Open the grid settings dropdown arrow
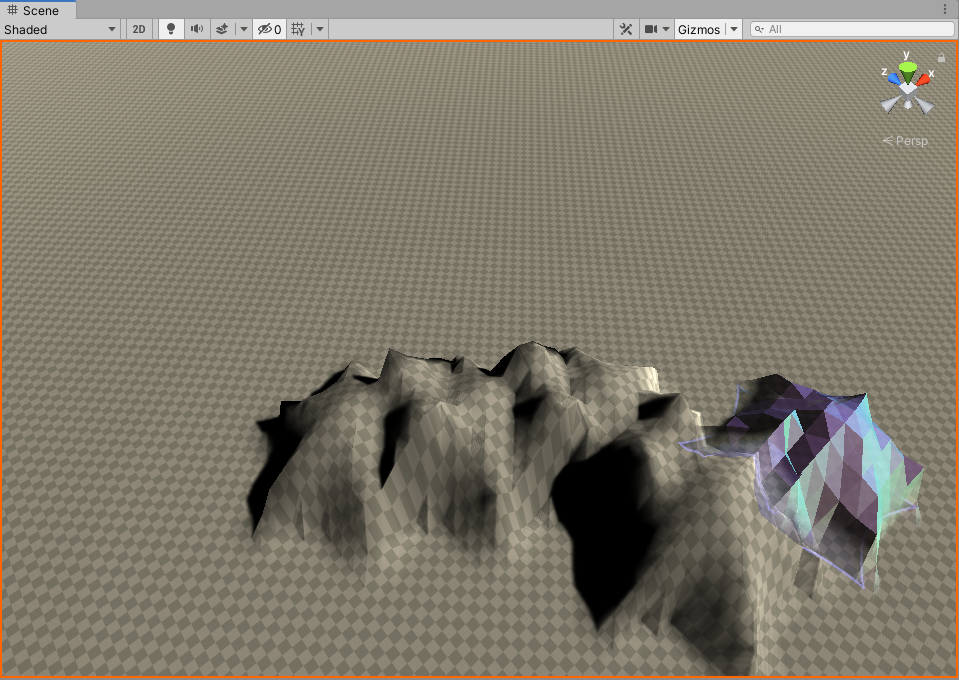 (x=320, y=29)
